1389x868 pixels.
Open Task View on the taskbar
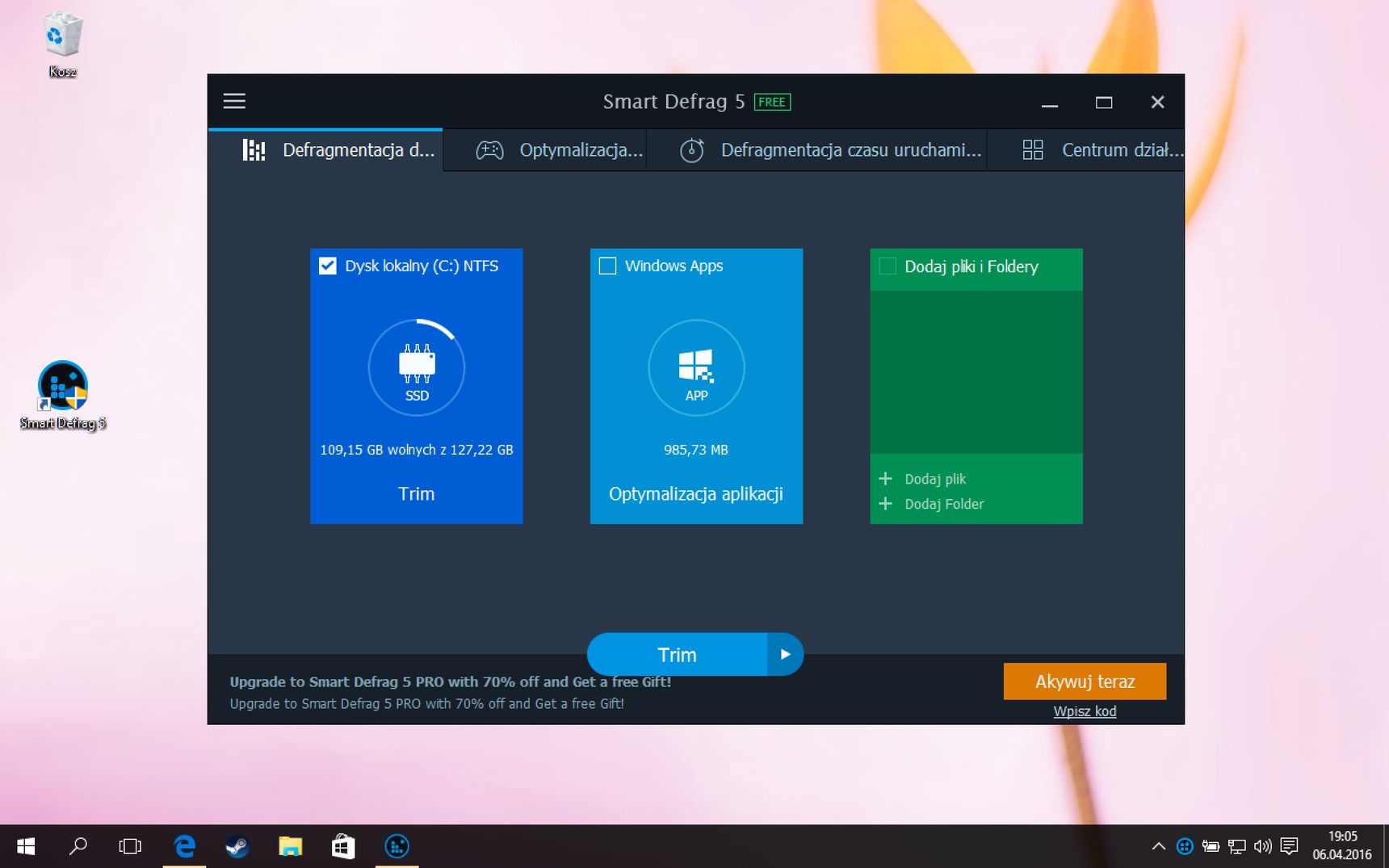pyautogui.click(x=130, y=846)
